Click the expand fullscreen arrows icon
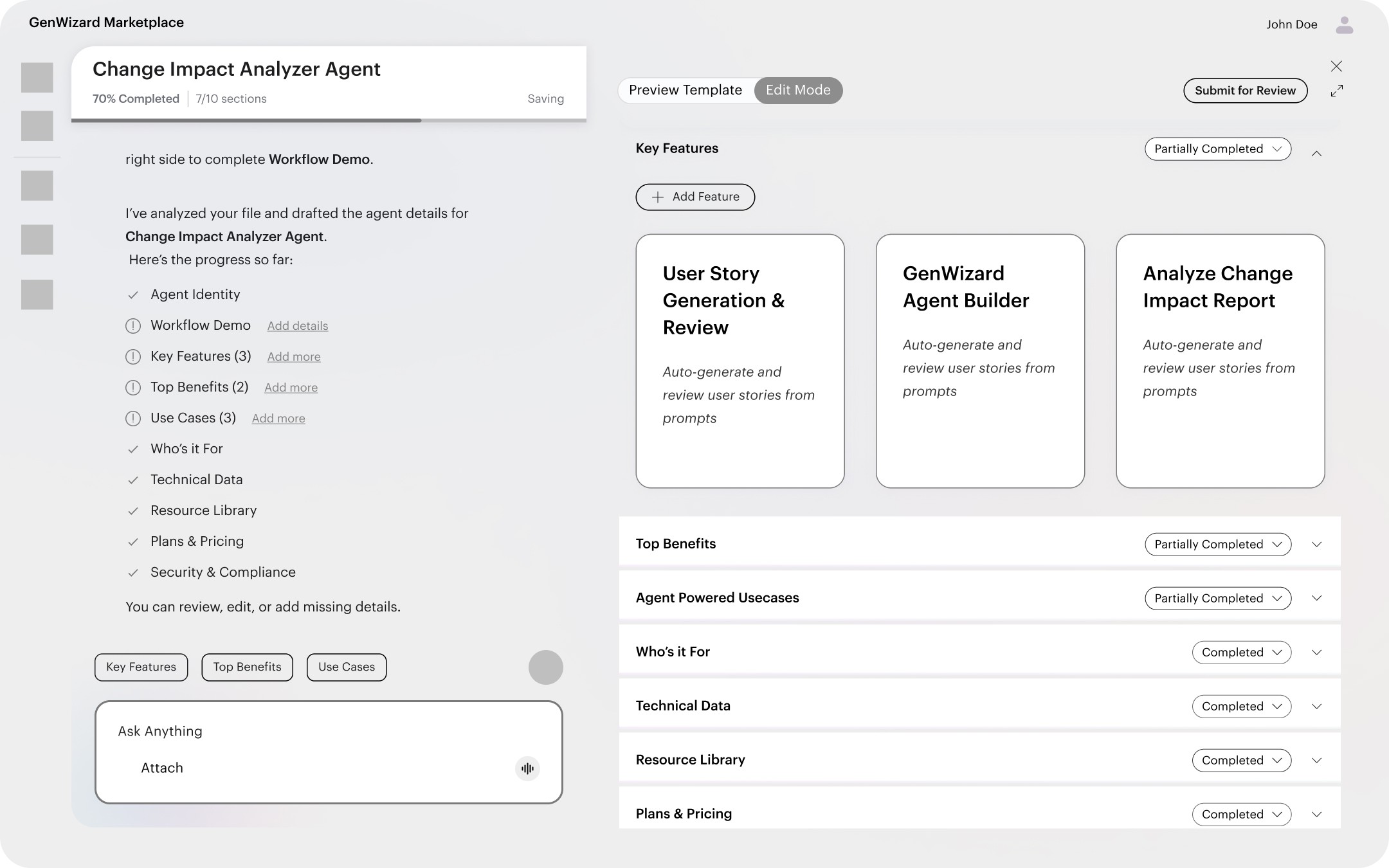Image resolution: width=1389 pixels, height=868 pixels. click(x=1336, y=91)
